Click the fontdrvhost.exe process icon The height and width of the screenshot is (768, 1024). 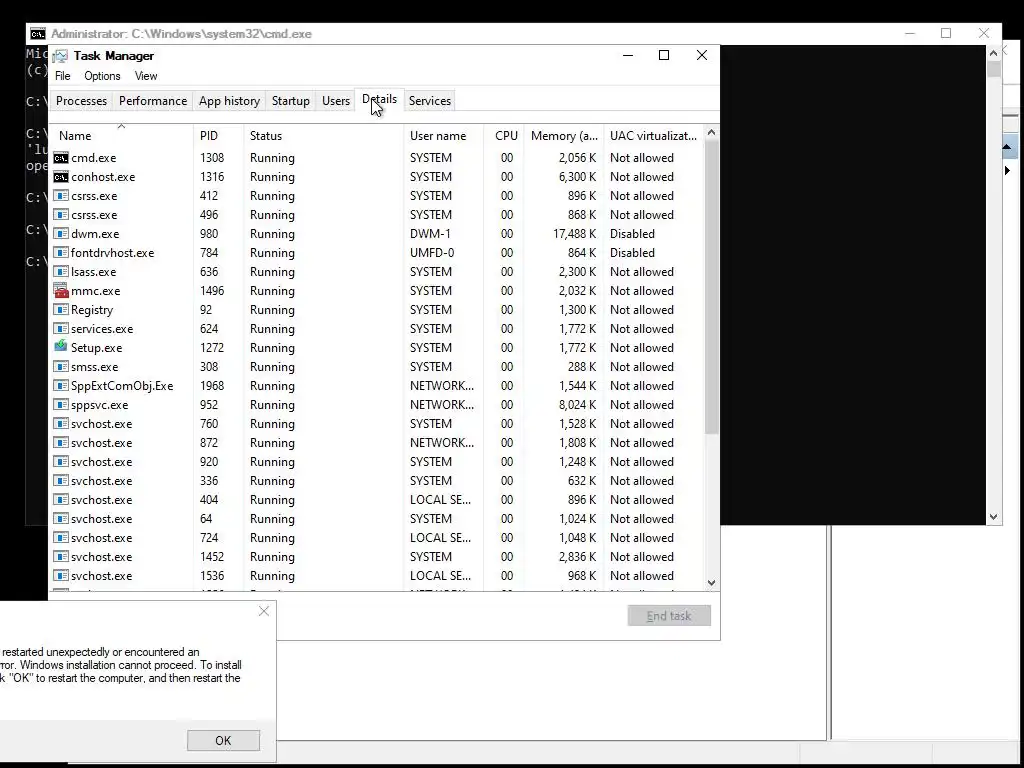tap(61, 253)
